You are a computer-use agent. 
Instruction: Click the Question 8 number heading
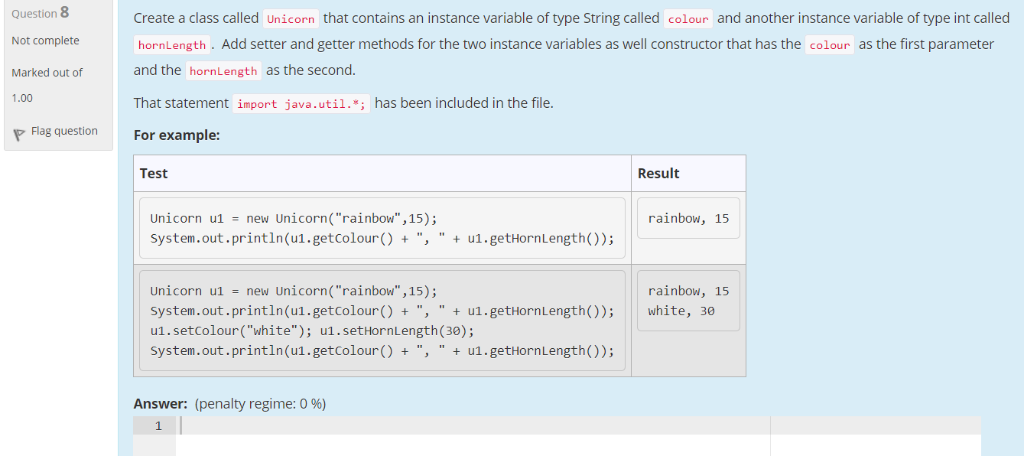(x=40, y=12)
